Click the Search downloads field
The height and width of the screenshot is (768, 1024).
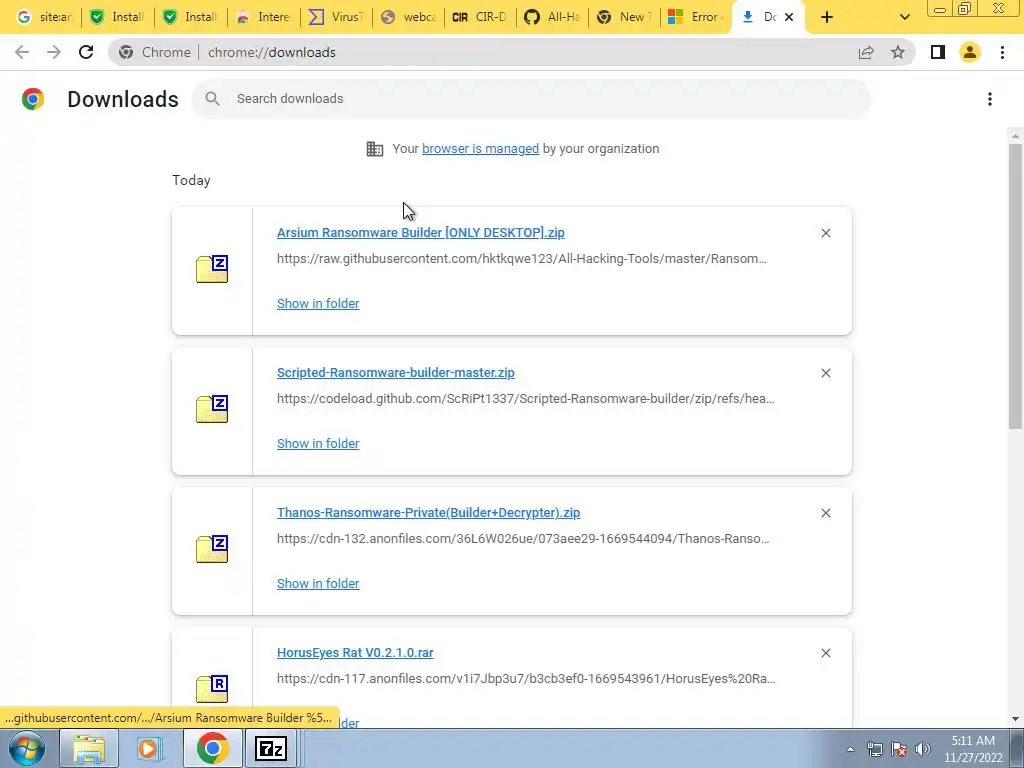pos(531,99)
